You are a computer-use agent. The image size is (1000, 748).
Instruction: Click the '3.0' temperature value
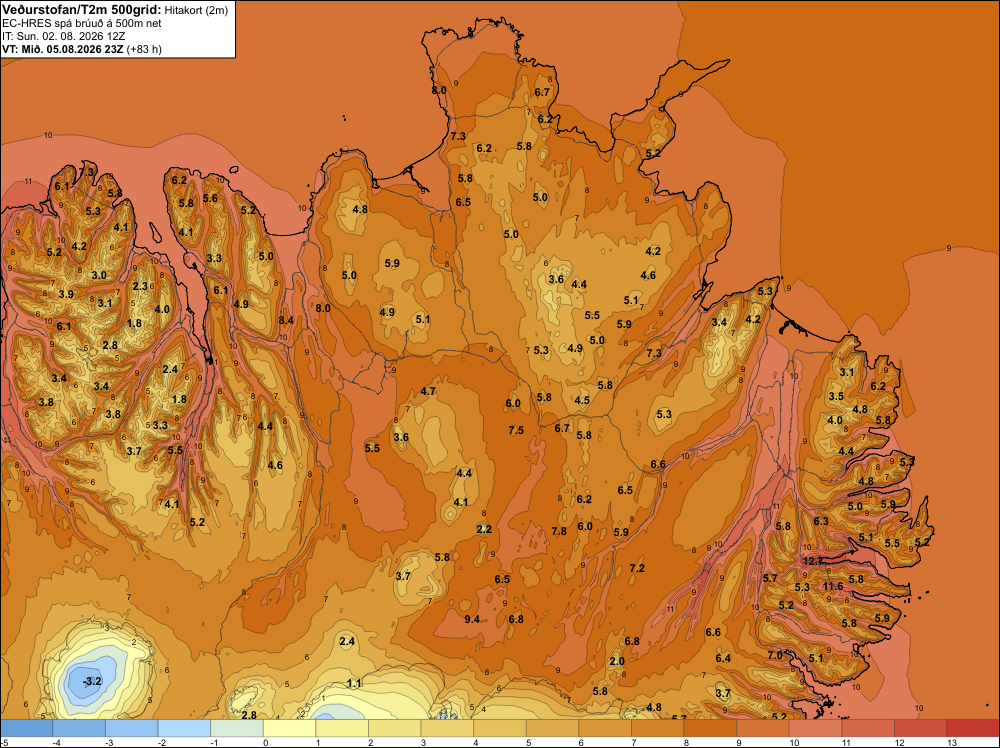(x=99, y=275)
